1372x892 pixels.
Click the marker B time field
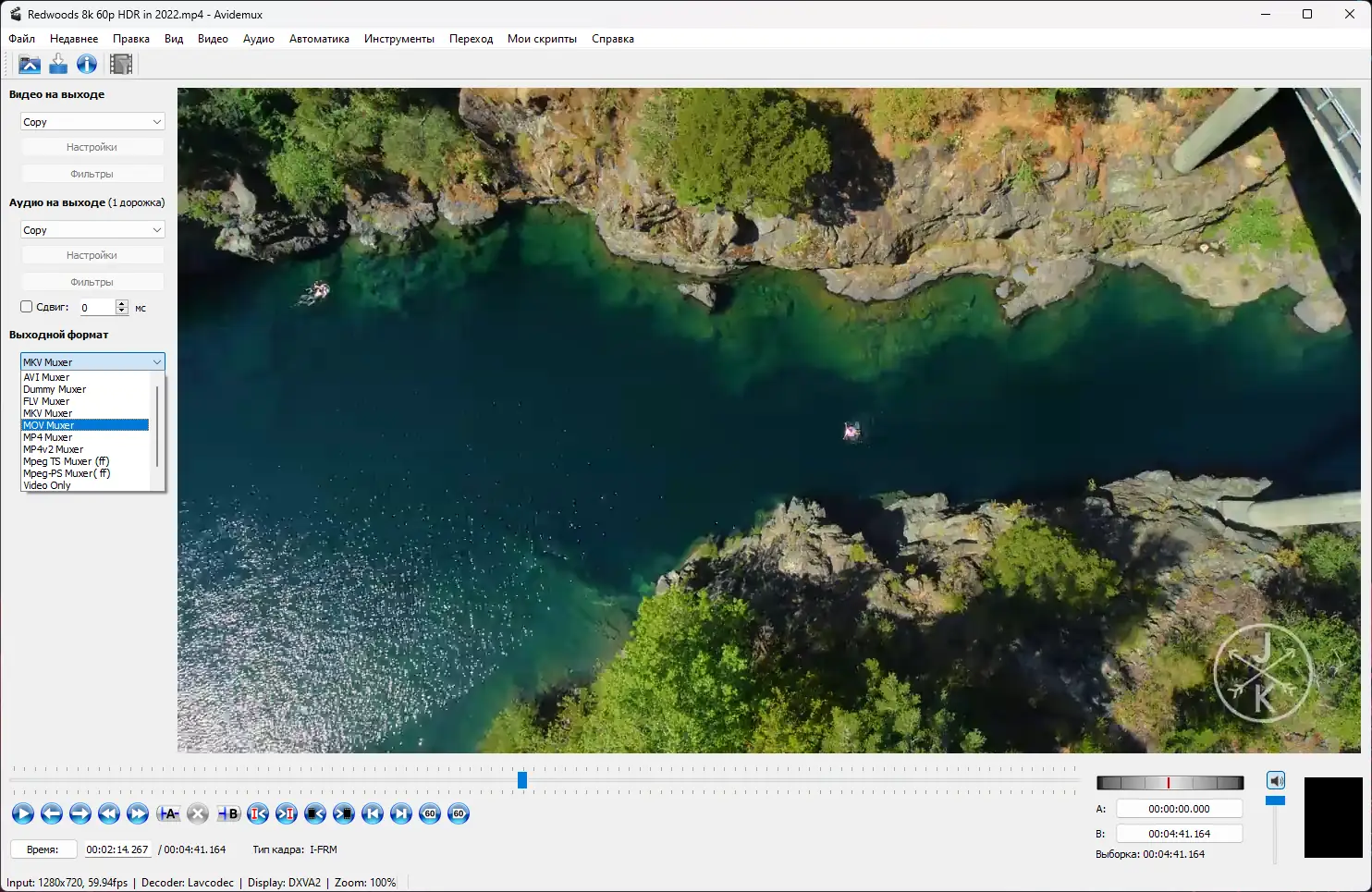click(1179, 834)
